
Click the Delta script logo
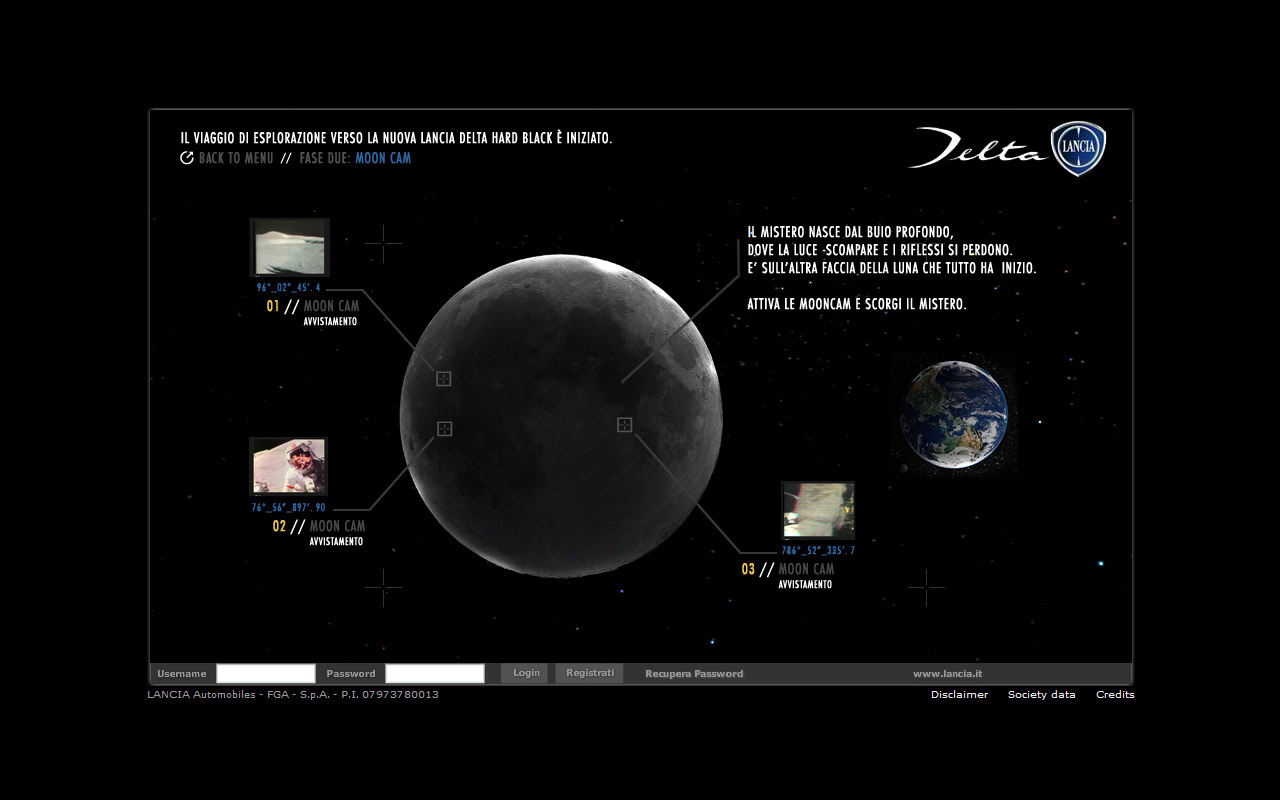[x=977, y=148]
